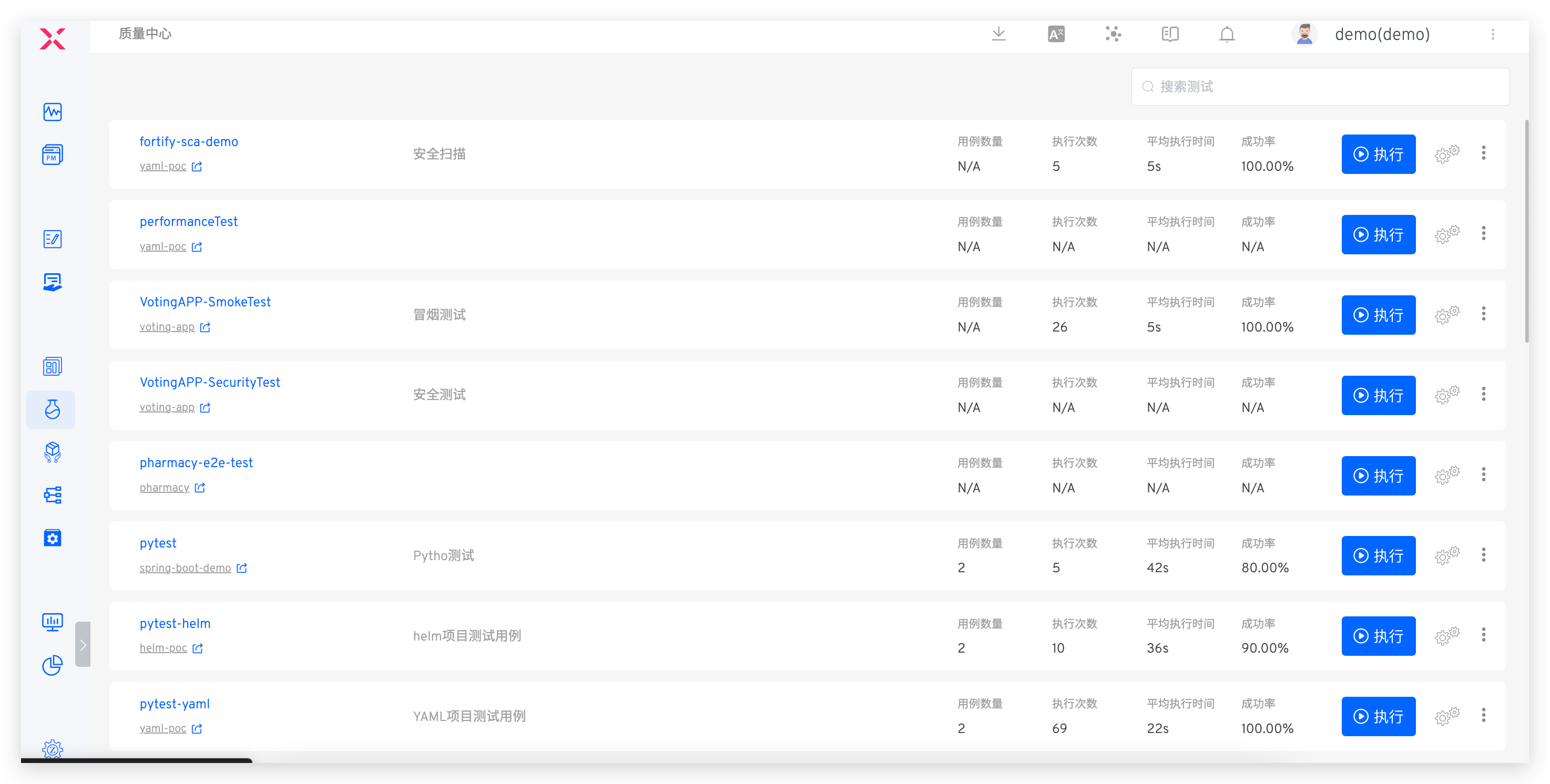
Task: Run the pytest-yaml test with 执行
Action: 1378,716
